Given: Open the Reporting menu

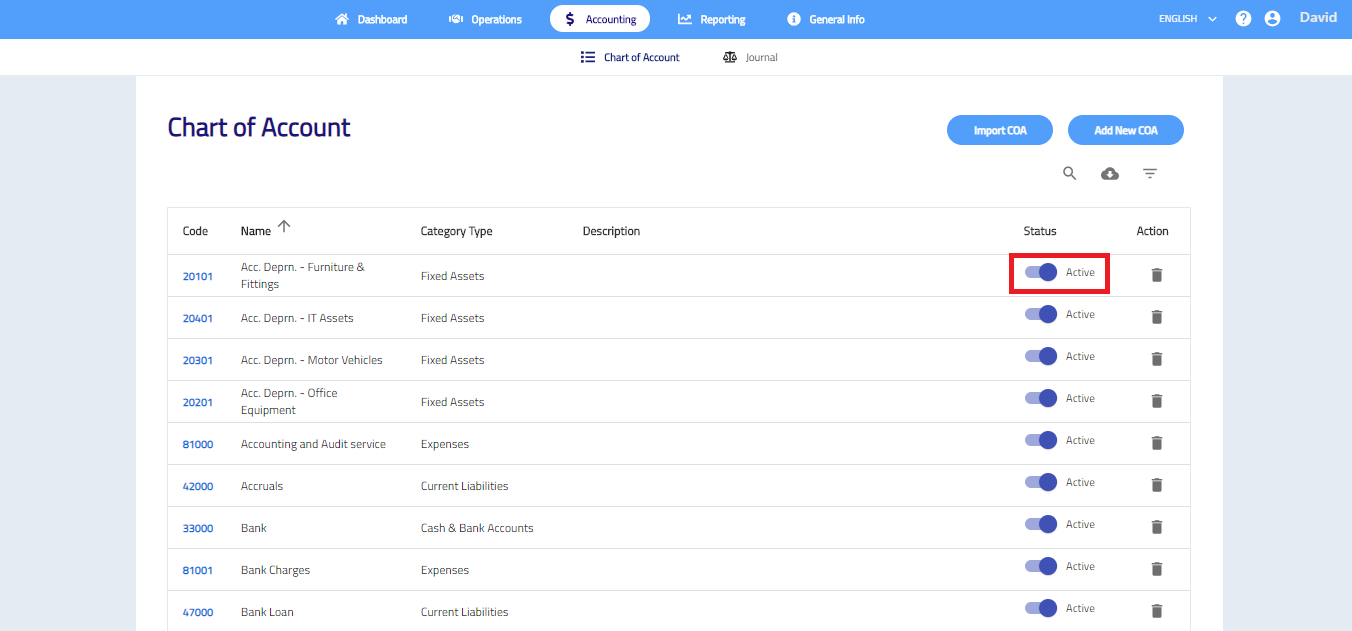Looking at the screenshot, I should (x=711, y=19).
